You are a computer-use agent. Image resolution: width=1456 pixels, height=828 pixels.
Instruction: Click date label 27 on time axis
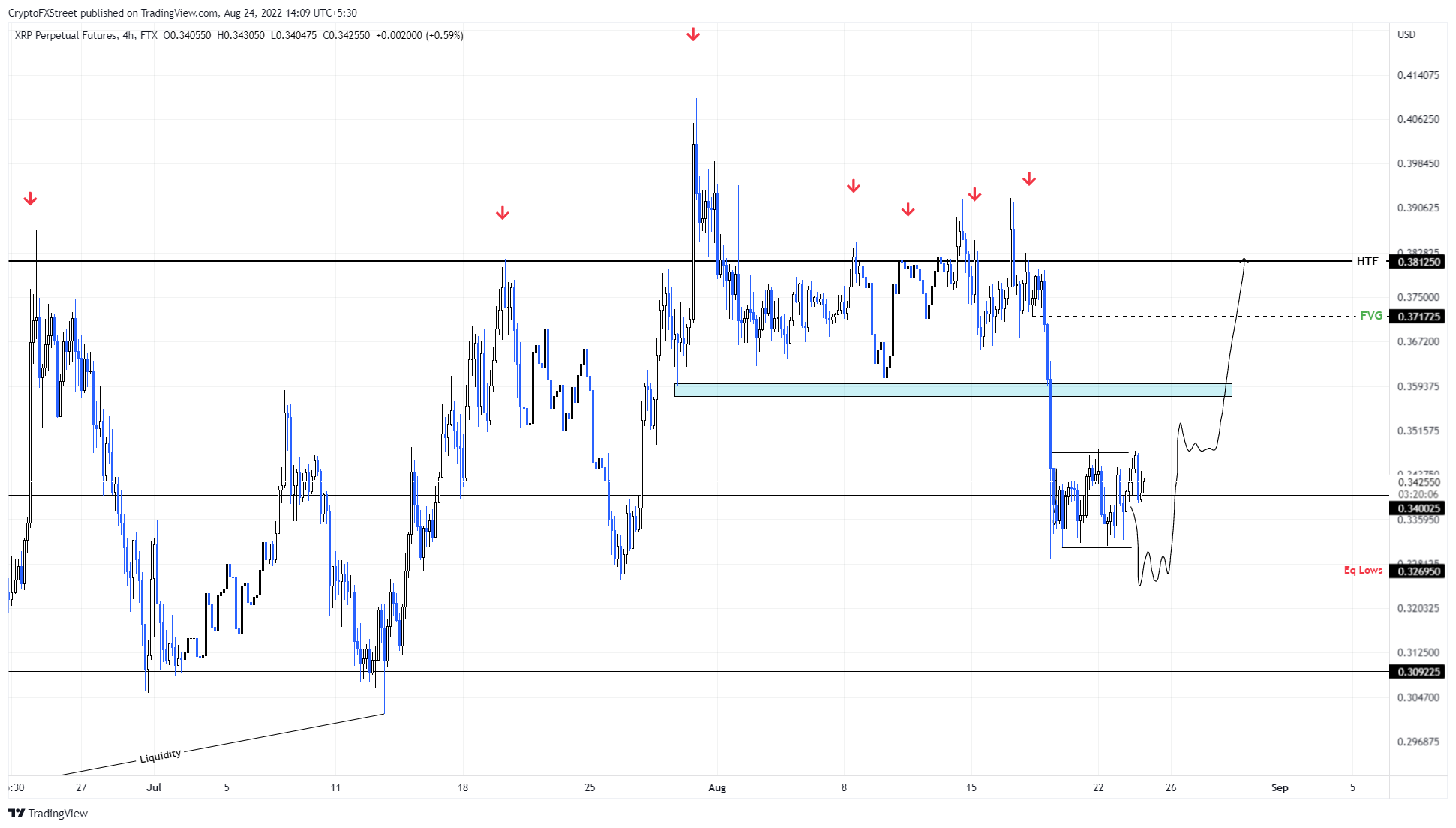(81, 787)
